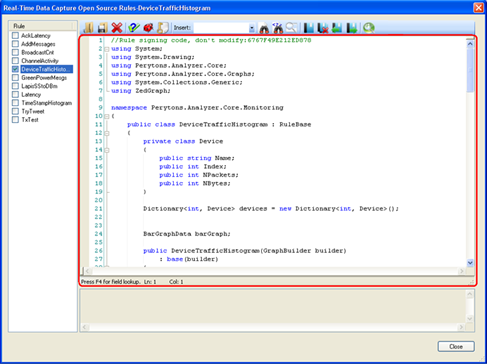The width and height of the screenshot is (487, 364).
Task: Collapse using directives fold at line 2
Action: pos(107,49)
